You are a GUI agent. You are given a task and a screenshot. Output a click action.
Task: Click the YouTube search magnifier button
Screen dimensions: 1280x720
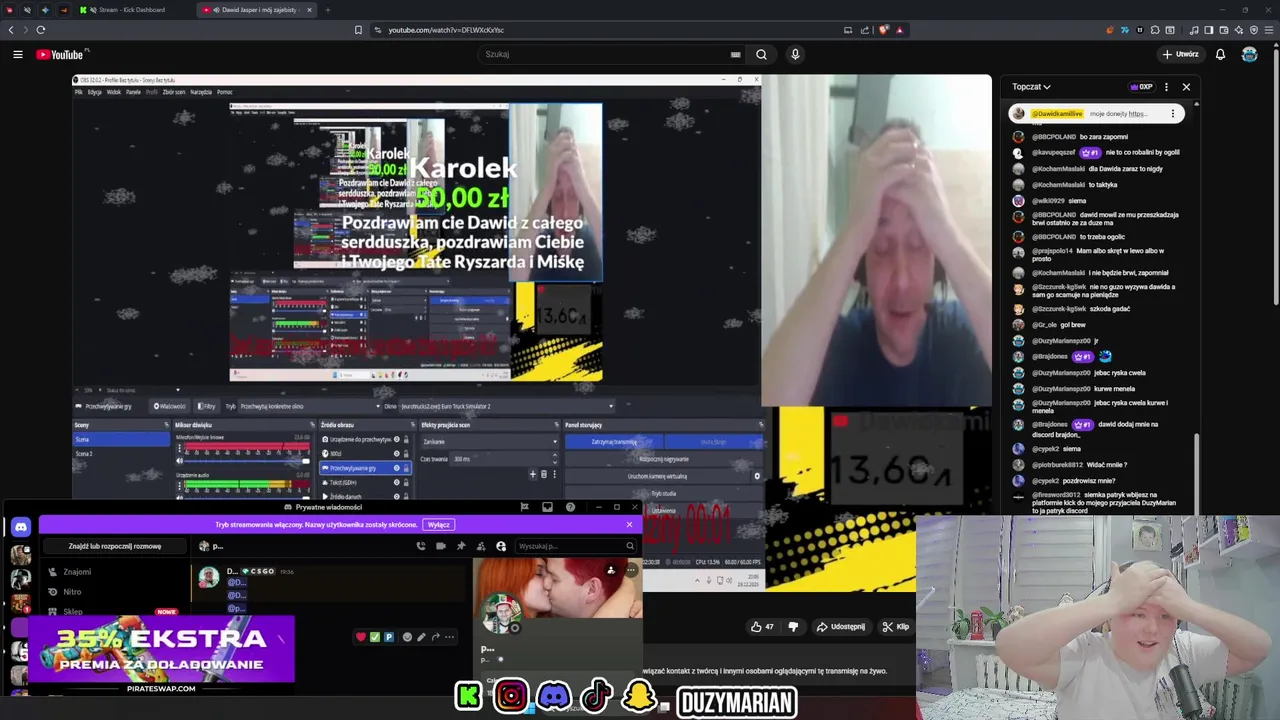[761, 54]
